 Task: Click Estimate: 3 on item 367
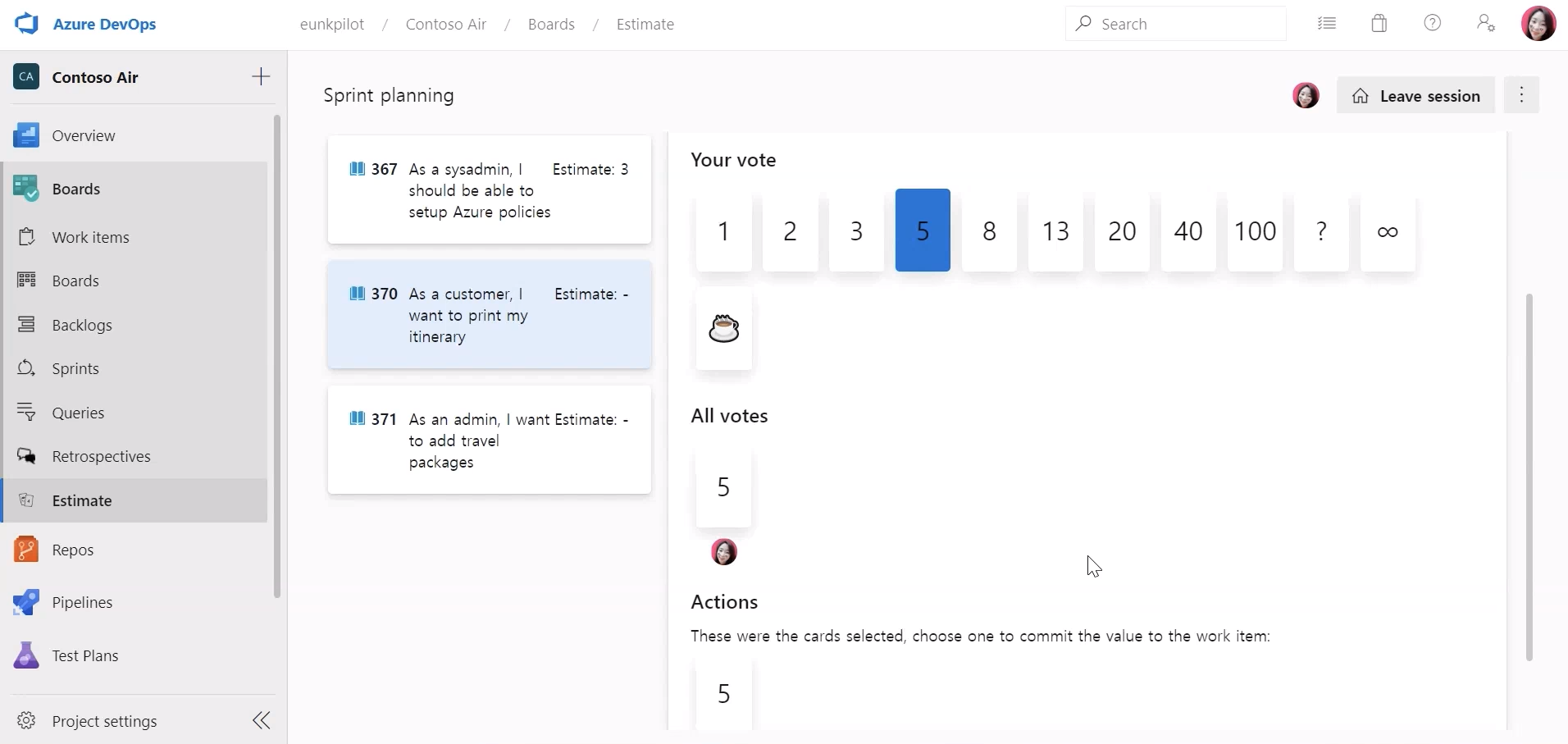coord(590,170)
